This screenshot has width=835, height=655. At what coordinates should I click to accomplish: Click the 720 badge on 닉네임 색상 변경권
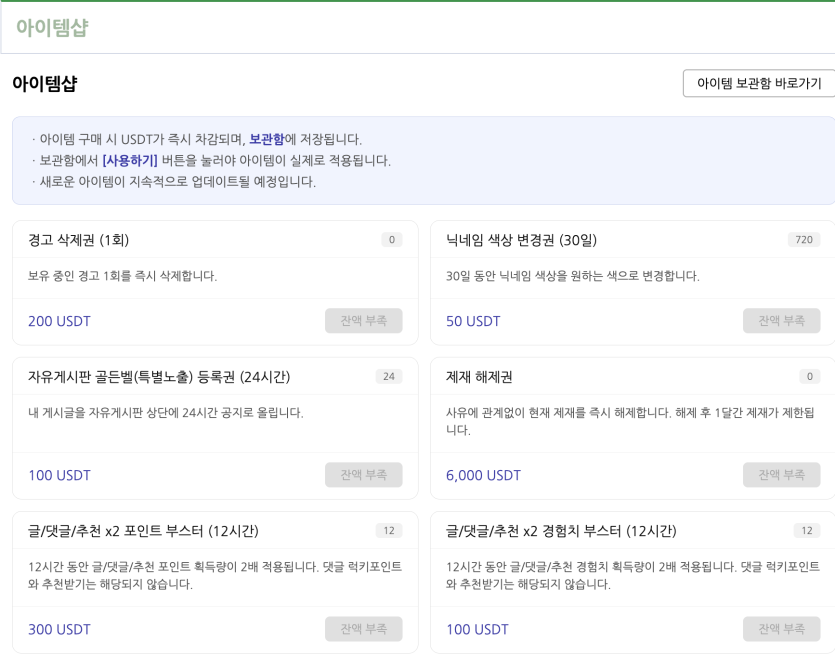804,240
